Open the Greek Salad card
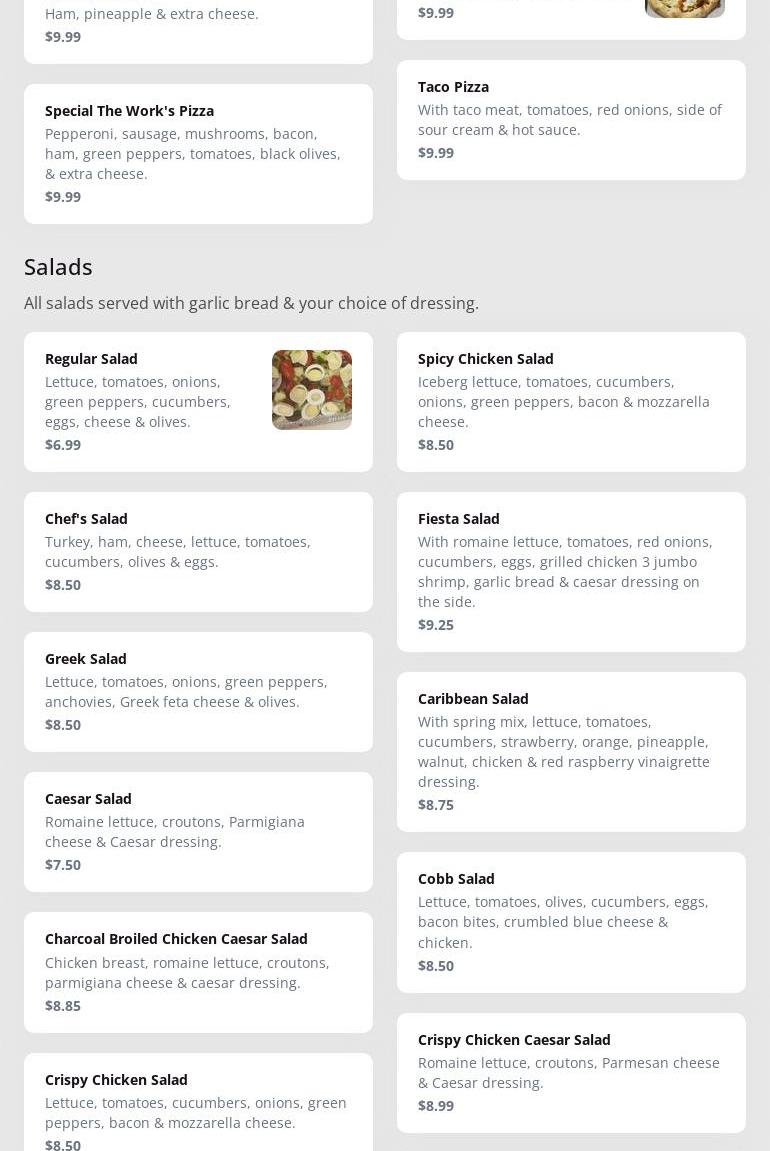 click(198, 691)
